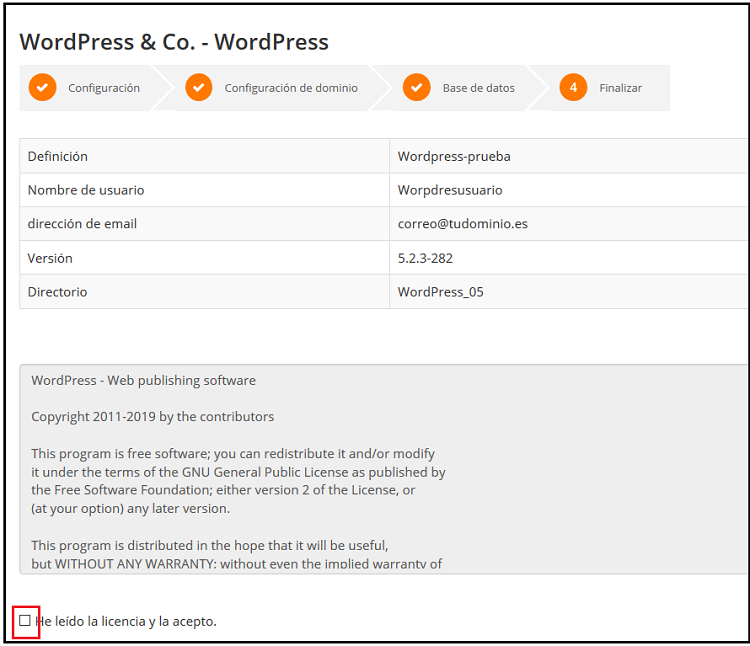Click the correo@tudominio.es value
Viewport: 750px width, 646px height.
(463, 223)
